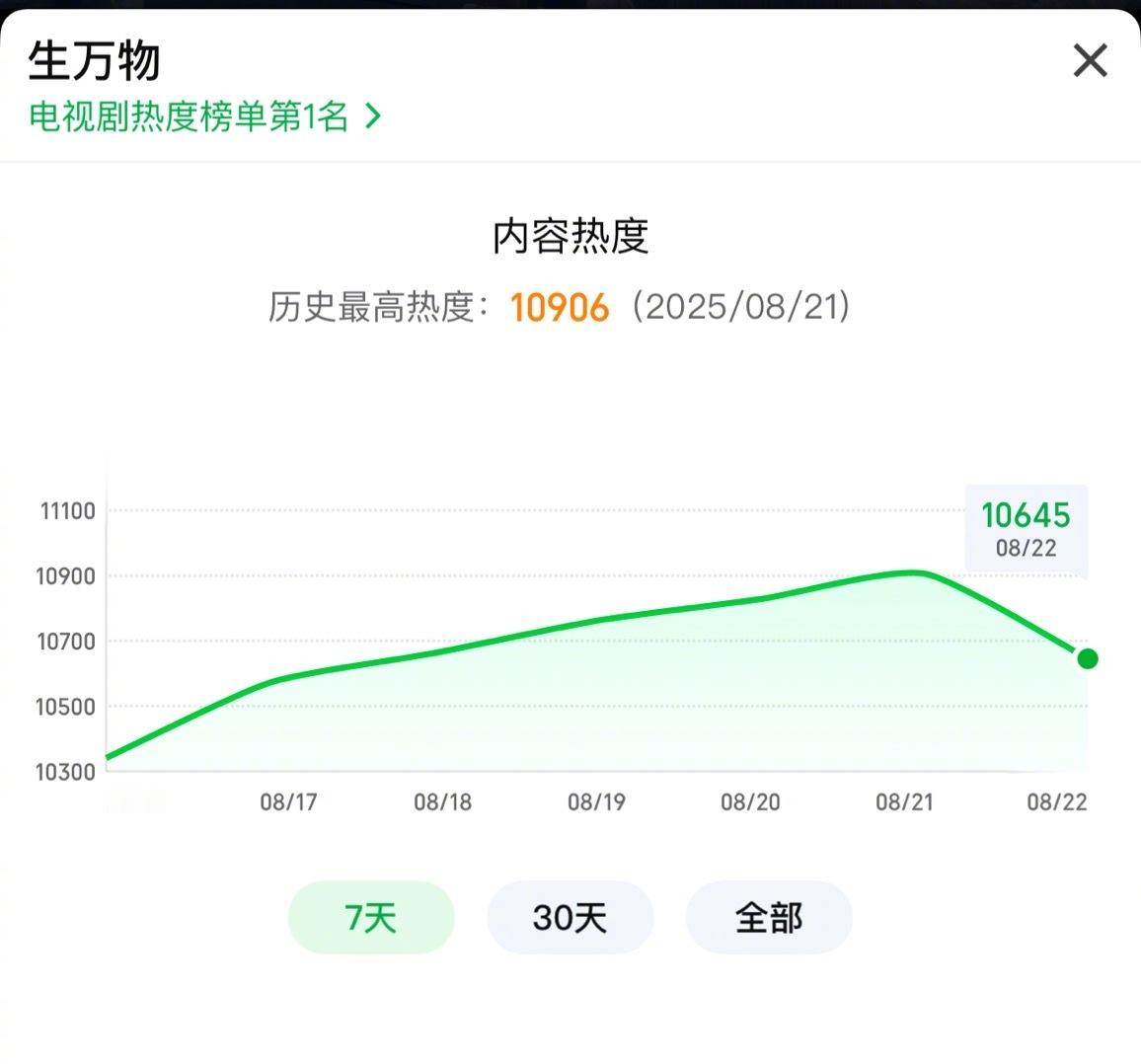Click the green data point for 08/22
The image size is (1141, 1064).
(x=1087, y=658)
